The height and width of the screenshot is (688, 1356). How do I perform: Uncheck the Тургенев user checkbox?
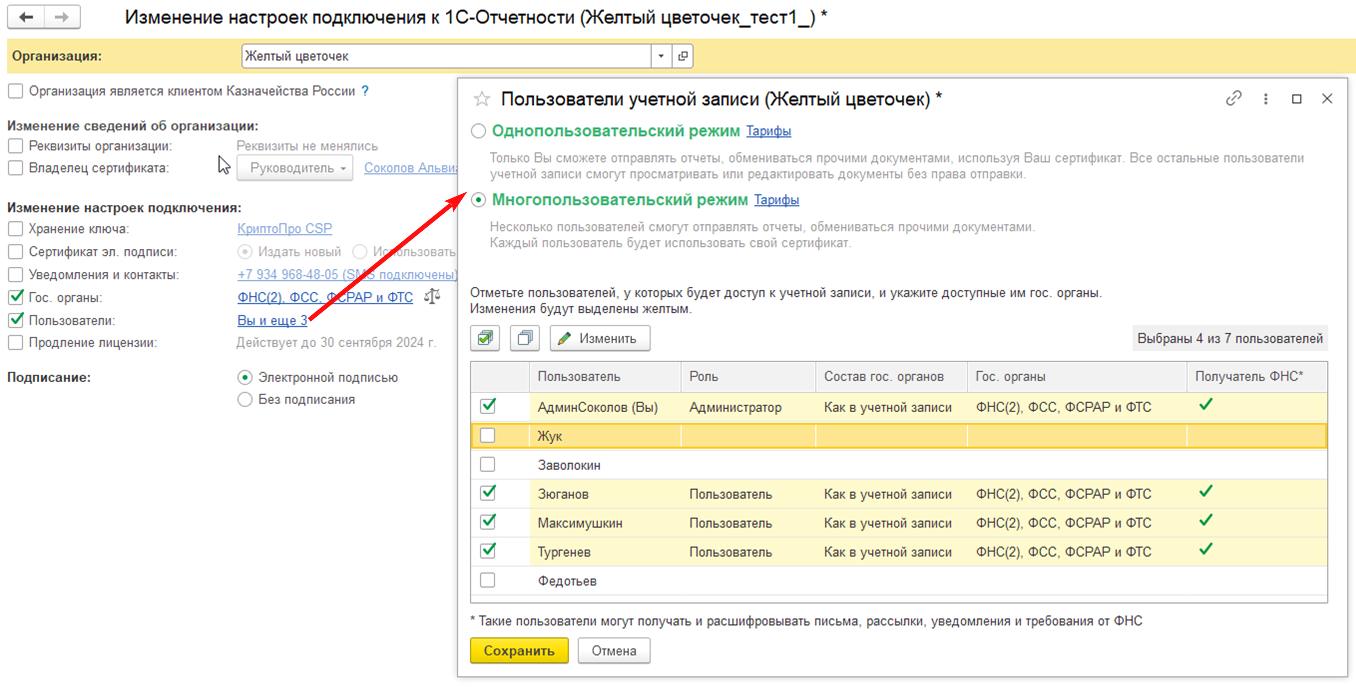[488, 552]
